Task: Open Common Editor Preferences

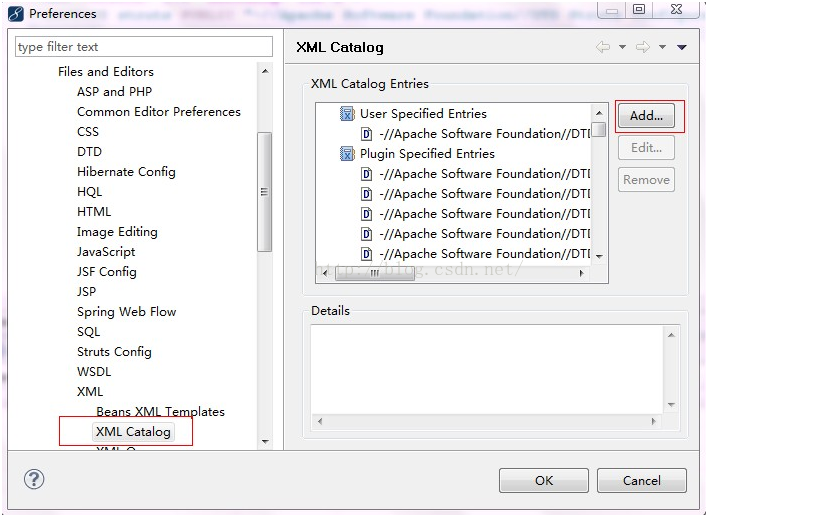Action: click(x=159, y=112)
